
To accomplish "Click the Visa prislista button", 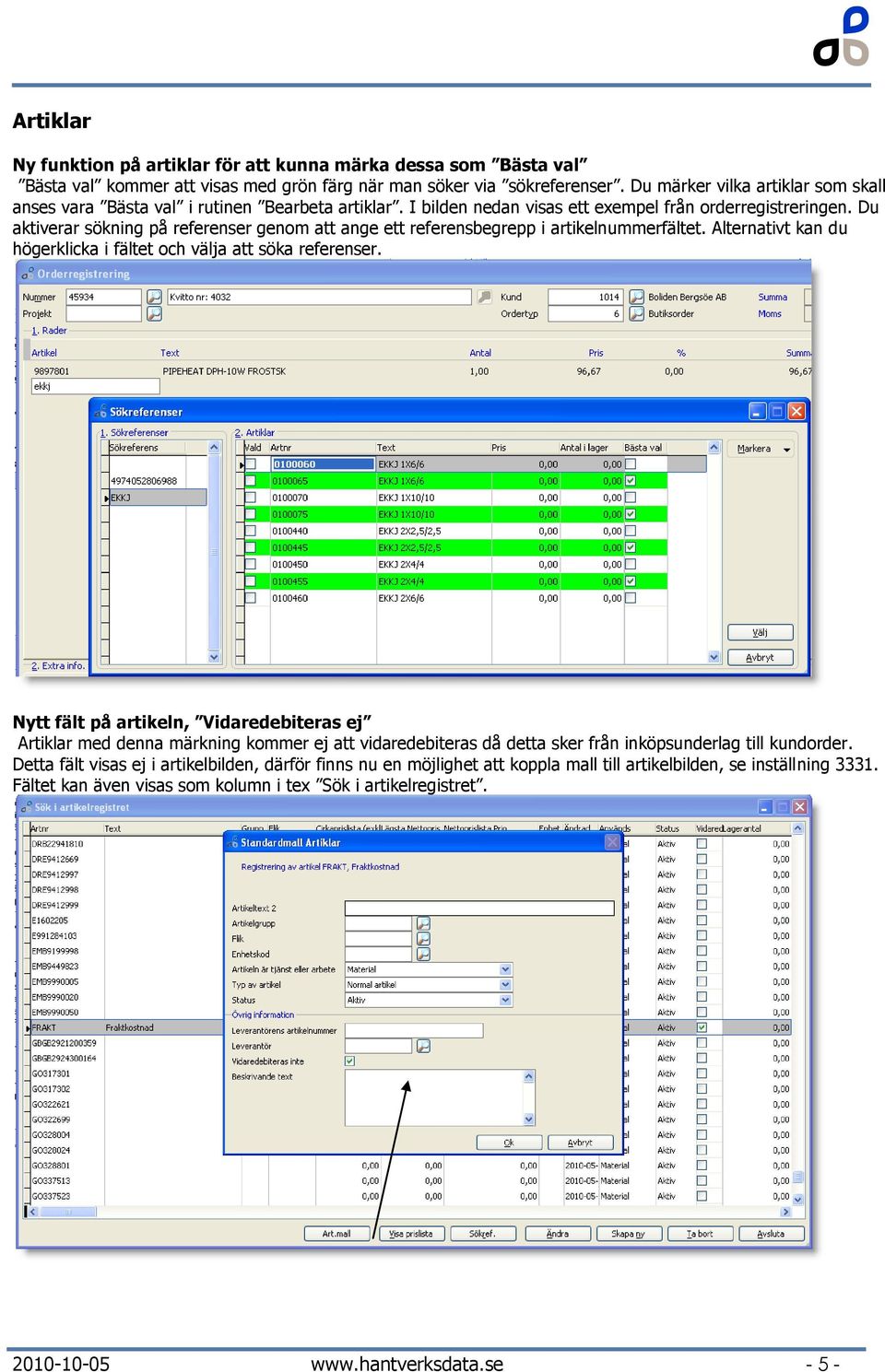I will pyautogui.click(x=410, y=1234).
